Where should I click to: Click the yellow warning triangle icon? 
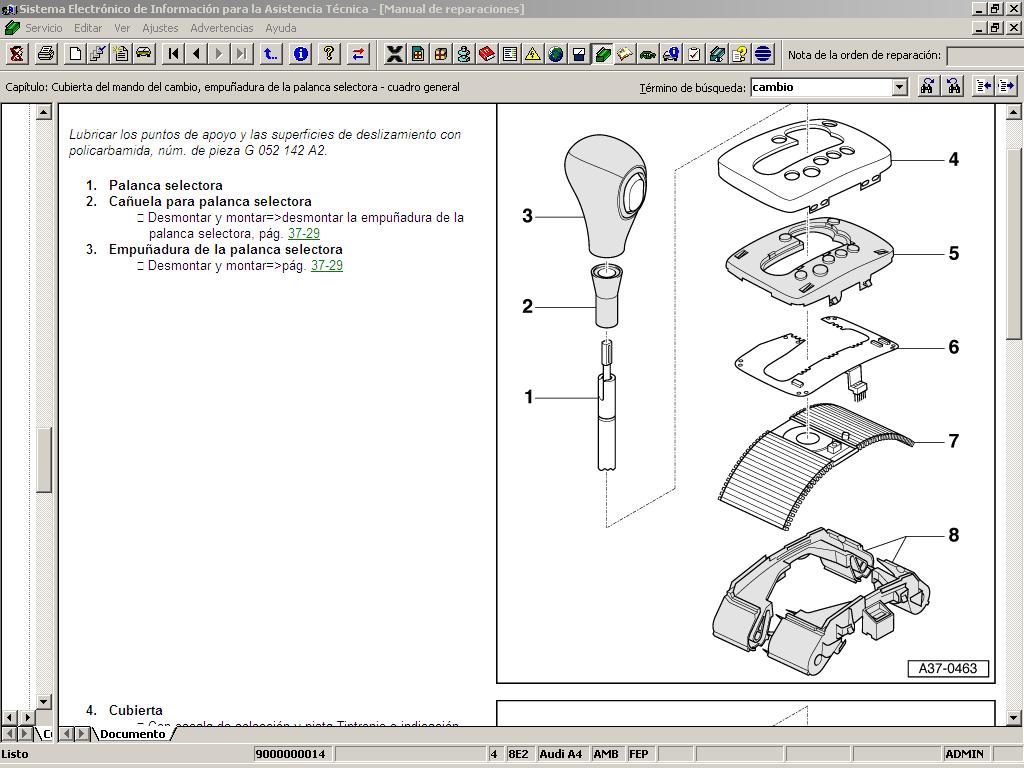532,54
